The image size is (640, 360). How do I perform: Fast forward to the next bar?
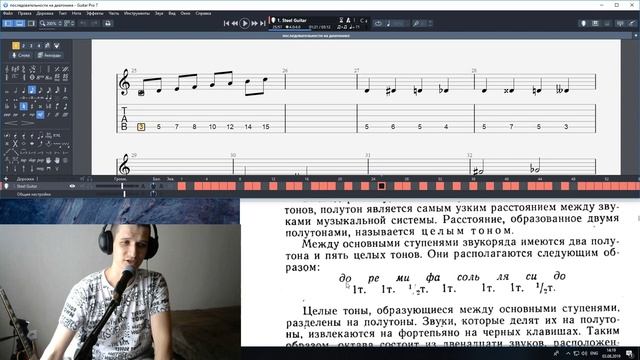coord(254,23)
